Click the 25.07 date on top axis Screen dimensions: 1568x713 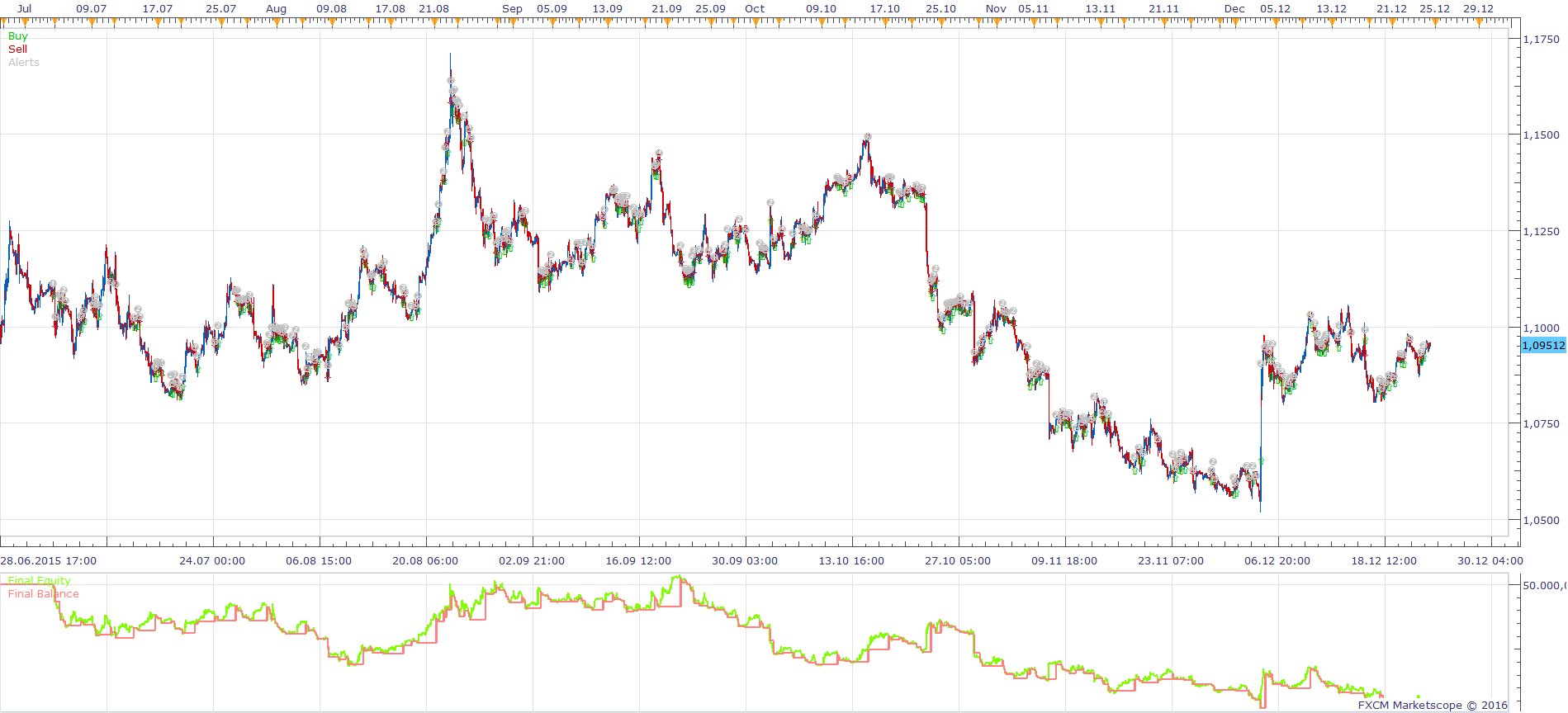(221, 9)
